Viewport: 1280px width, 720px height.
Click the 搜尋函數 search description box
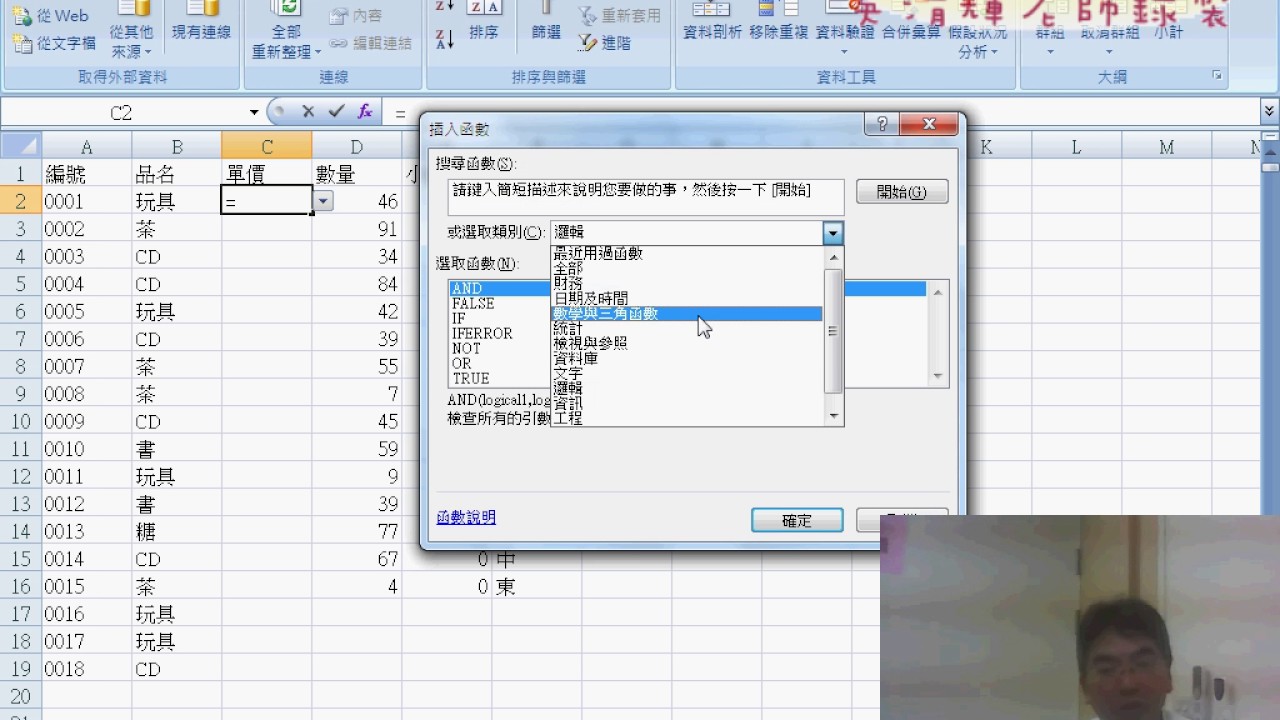point(646,198)
